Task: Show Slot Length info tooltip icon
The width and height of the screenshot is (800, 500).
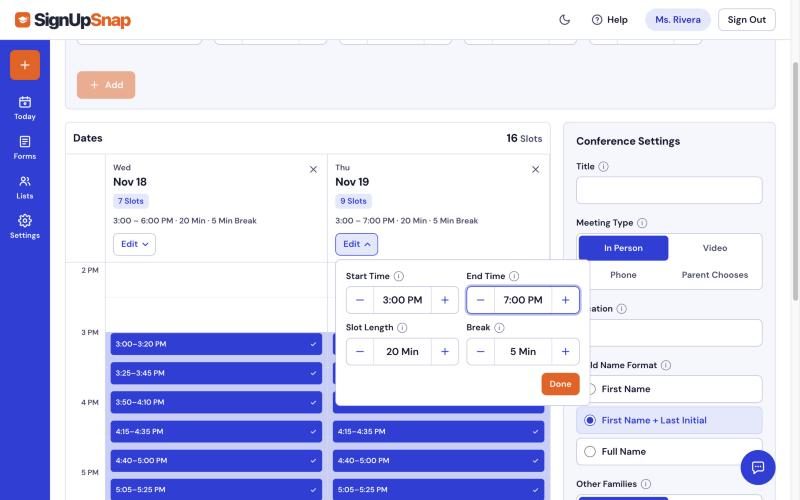Action: (402, 328)
